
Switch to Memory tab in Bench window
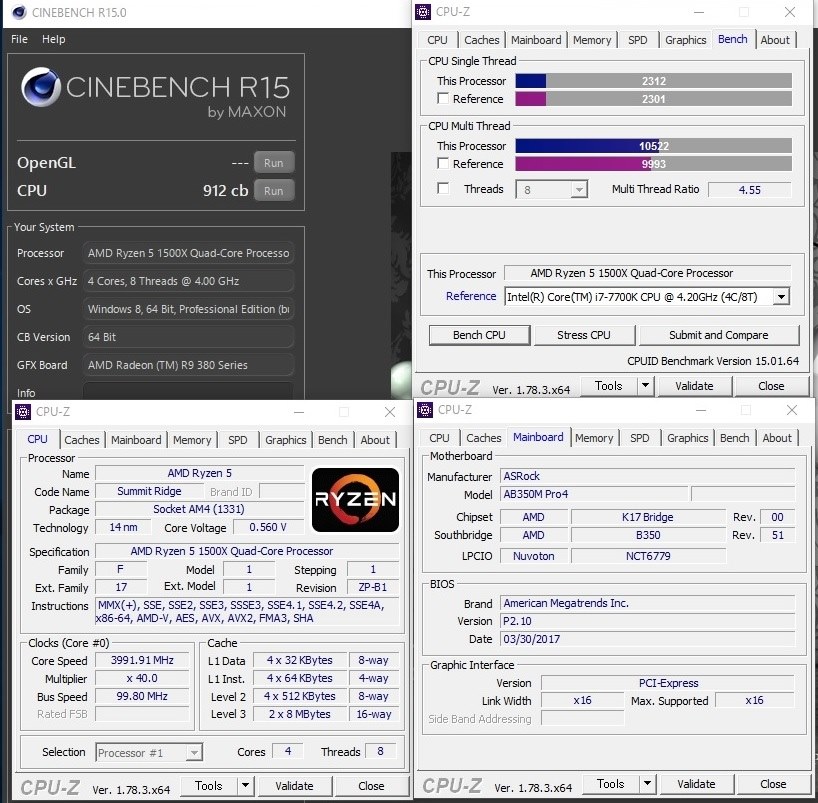[592, 40]
